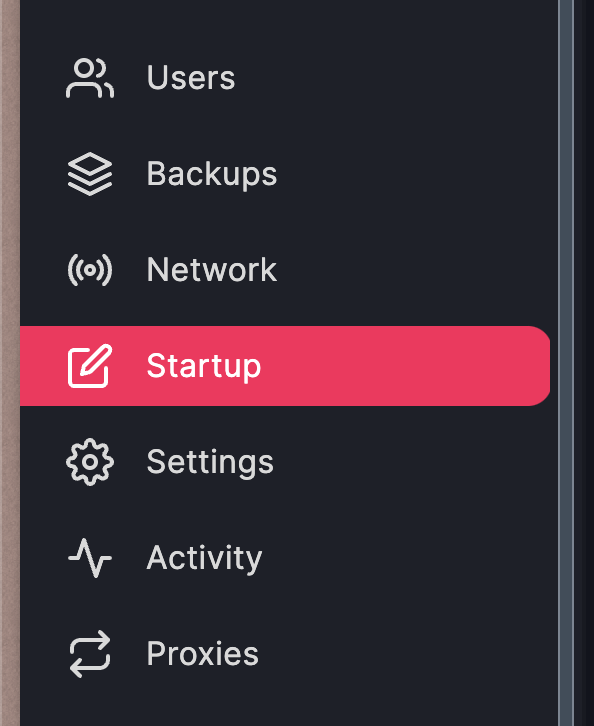Select the highlighted Startup label
Image resolution: width=594 pixels, height=726 pixels.
pos(204,366)
